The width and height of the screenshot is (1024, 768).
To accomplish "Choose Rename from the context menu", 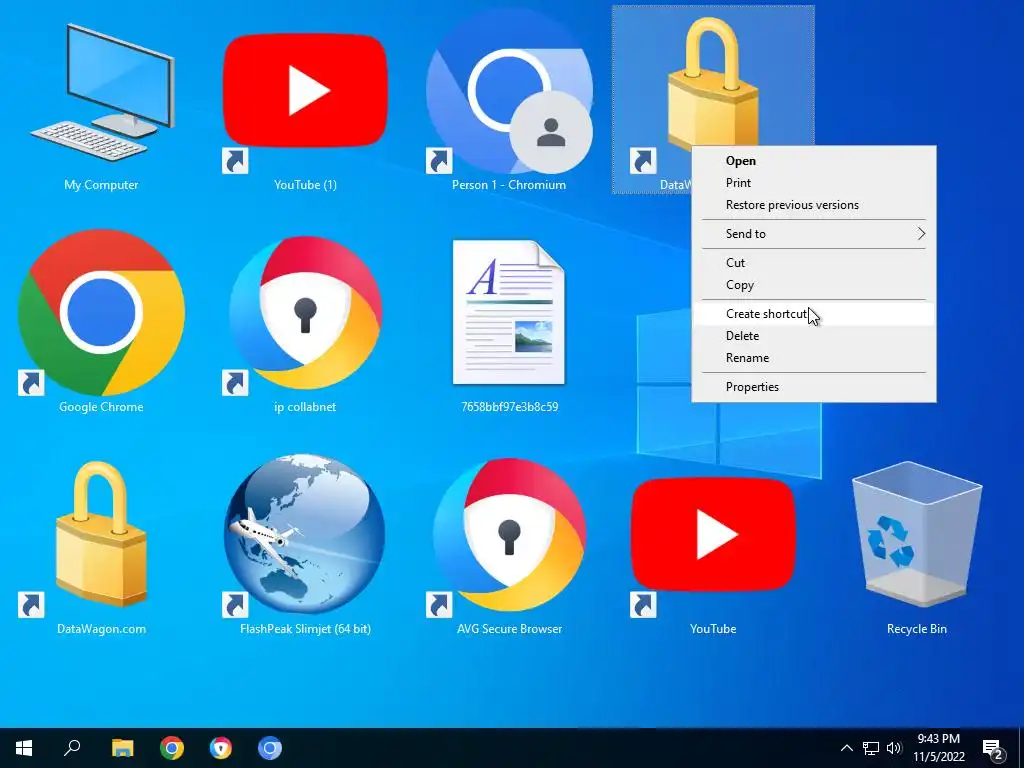I will tap(814, 358).
